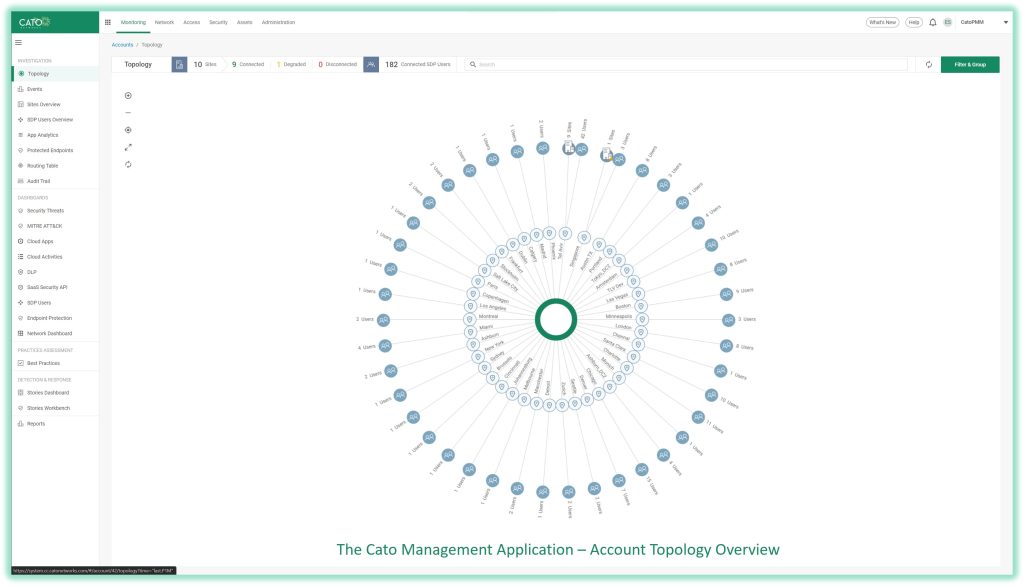Expand the topology map to full screen

click(x=128, y=147)
